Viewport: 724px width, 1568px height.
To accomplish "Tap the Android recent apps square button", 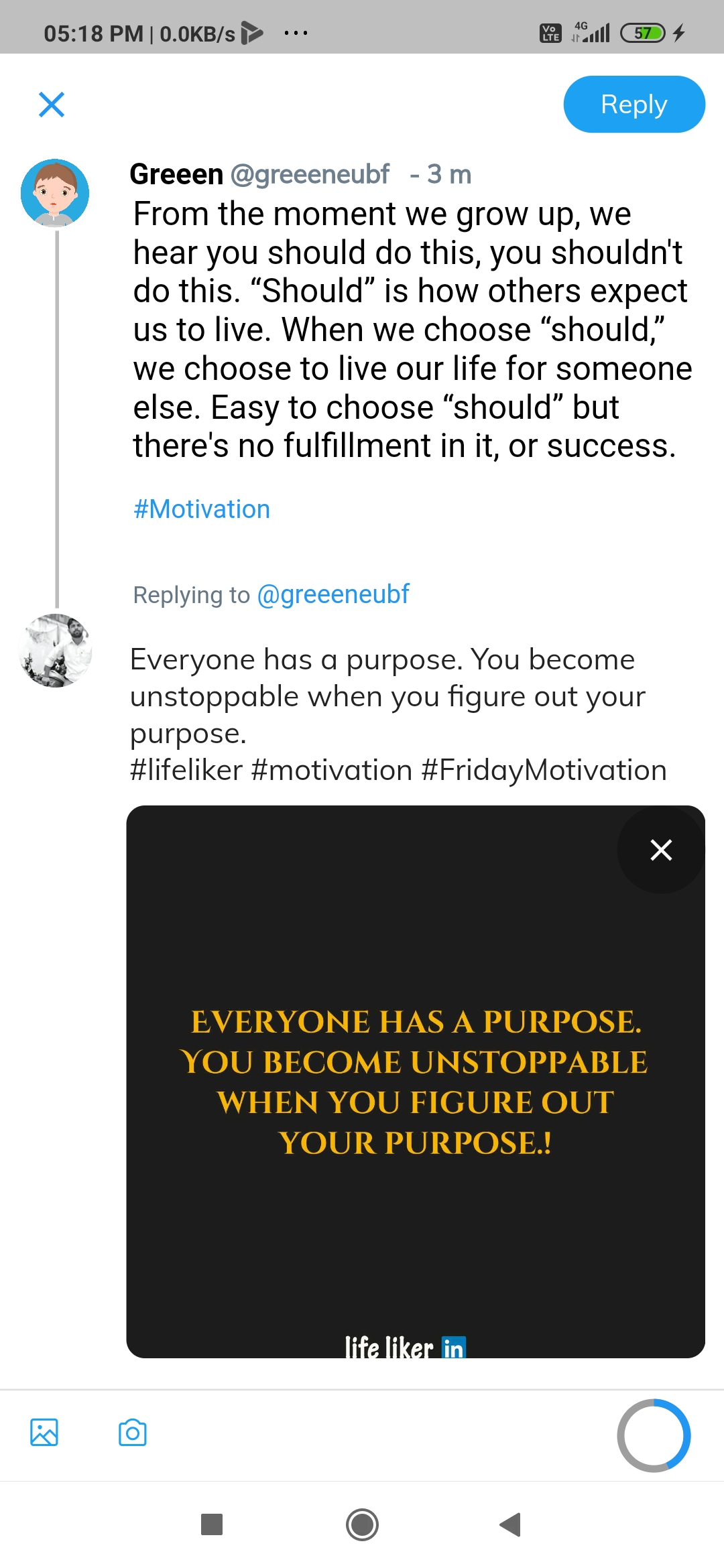I will coord(212,1524).
